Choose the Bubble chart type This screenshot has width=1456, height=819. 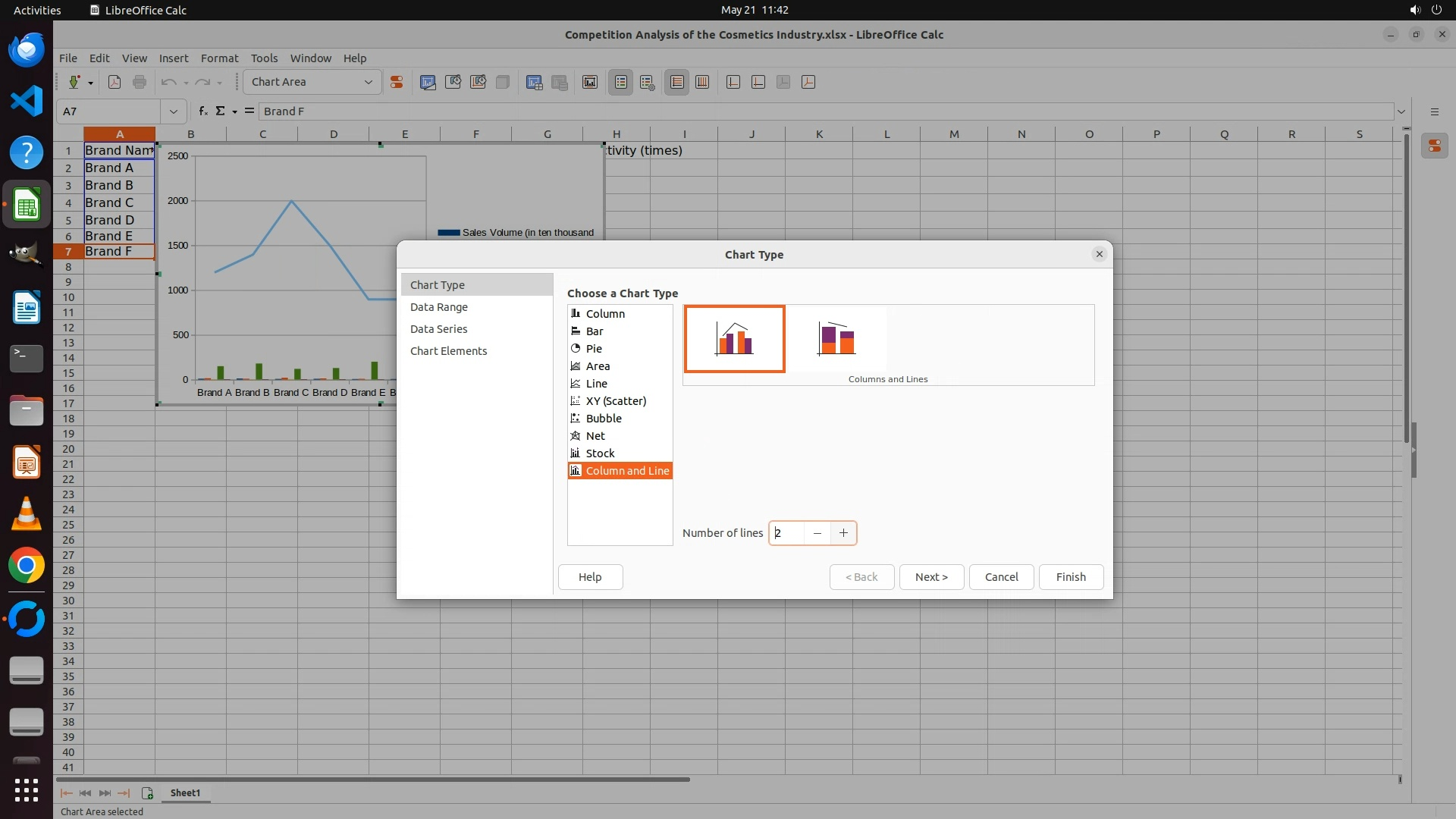click(604, 419)
